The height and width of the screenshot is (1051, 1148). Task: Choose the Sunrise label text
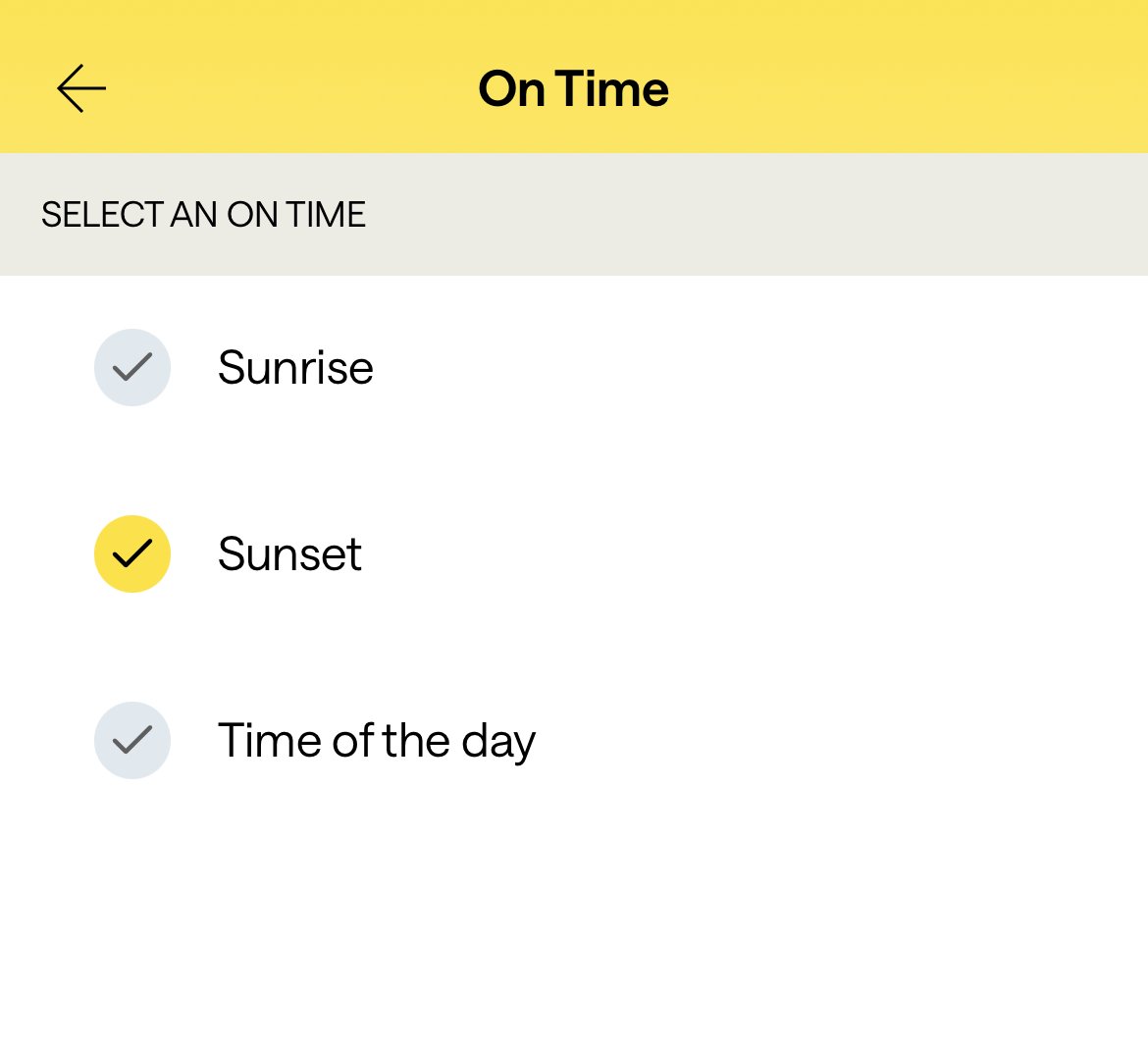tap(295, 367)
